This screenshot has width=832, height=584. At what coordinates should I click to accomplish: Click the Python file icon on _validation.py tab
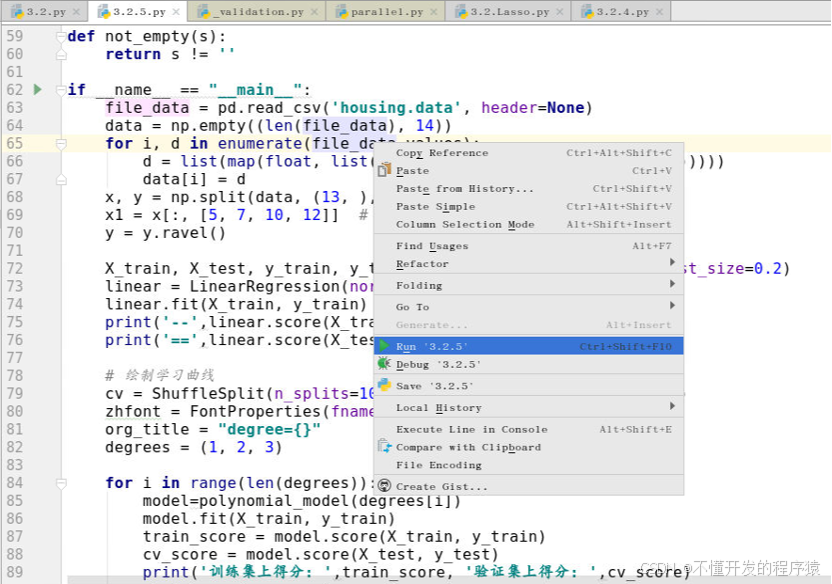pyautogui.click(x=203, y=11)
